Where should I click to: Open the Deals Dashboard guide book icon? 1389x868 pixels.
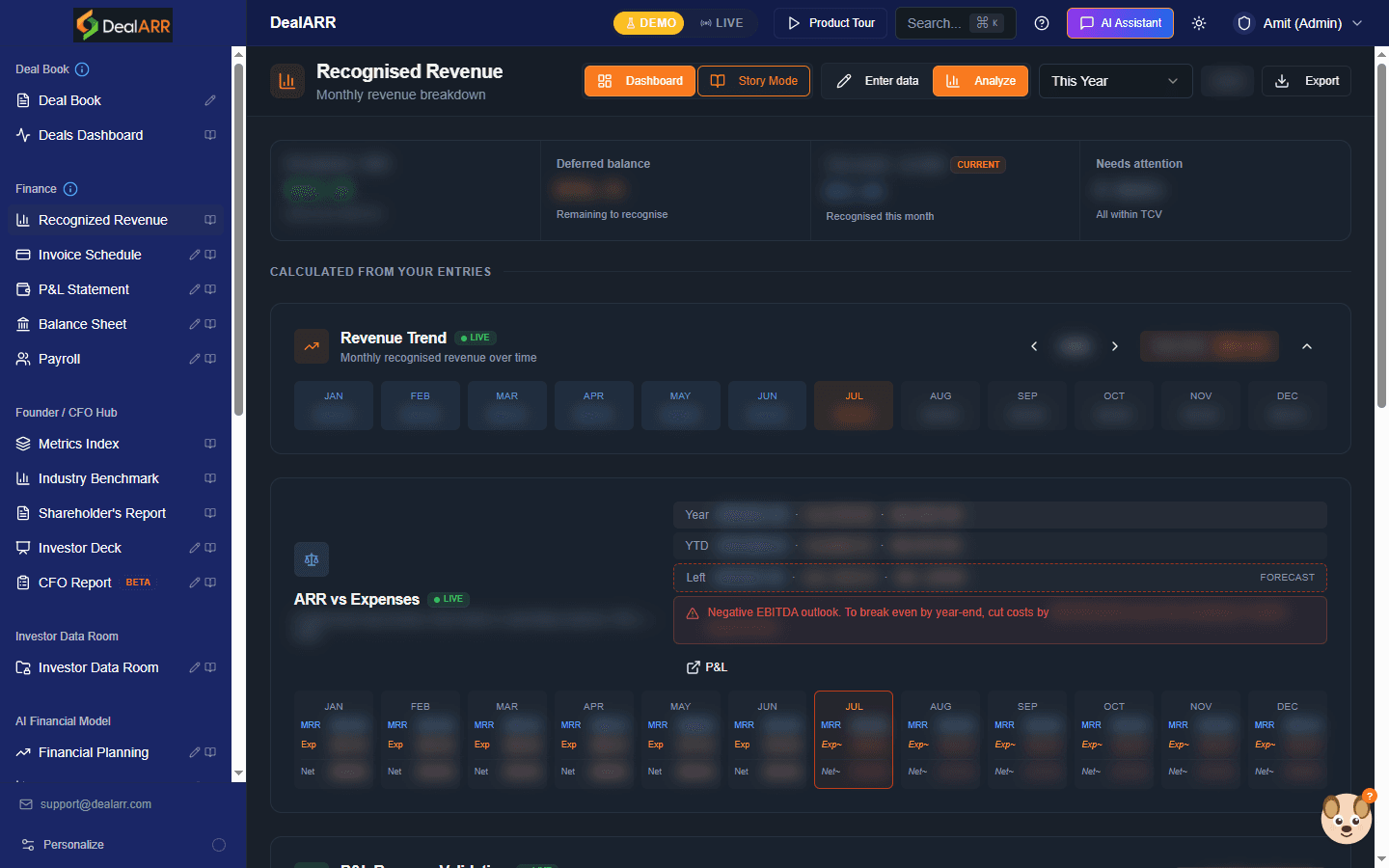tap(210, 135)
